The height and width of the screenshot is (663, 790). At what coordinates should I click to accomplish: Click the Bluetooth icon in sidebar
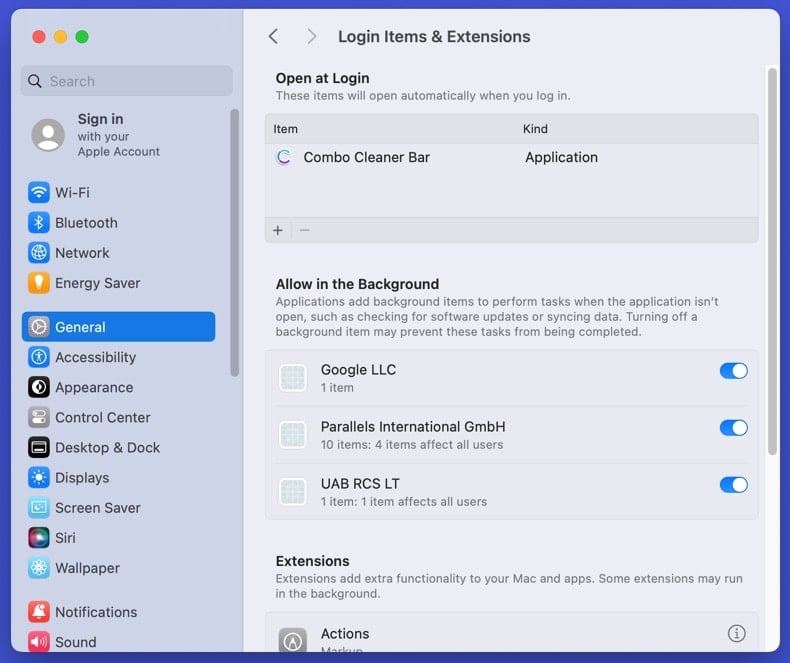click(x=39, y=223)
